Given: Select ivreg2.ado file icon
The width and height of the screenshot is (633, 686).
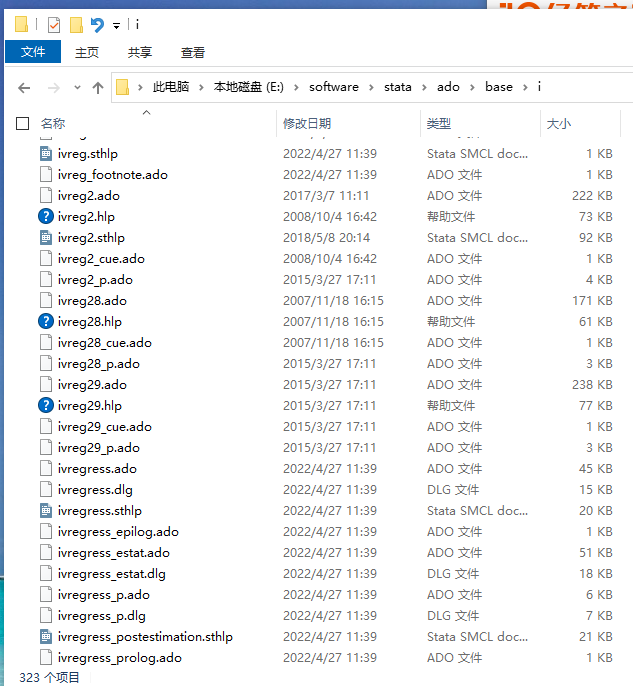Looking at the screenshot, I should [x=46, y=196].
